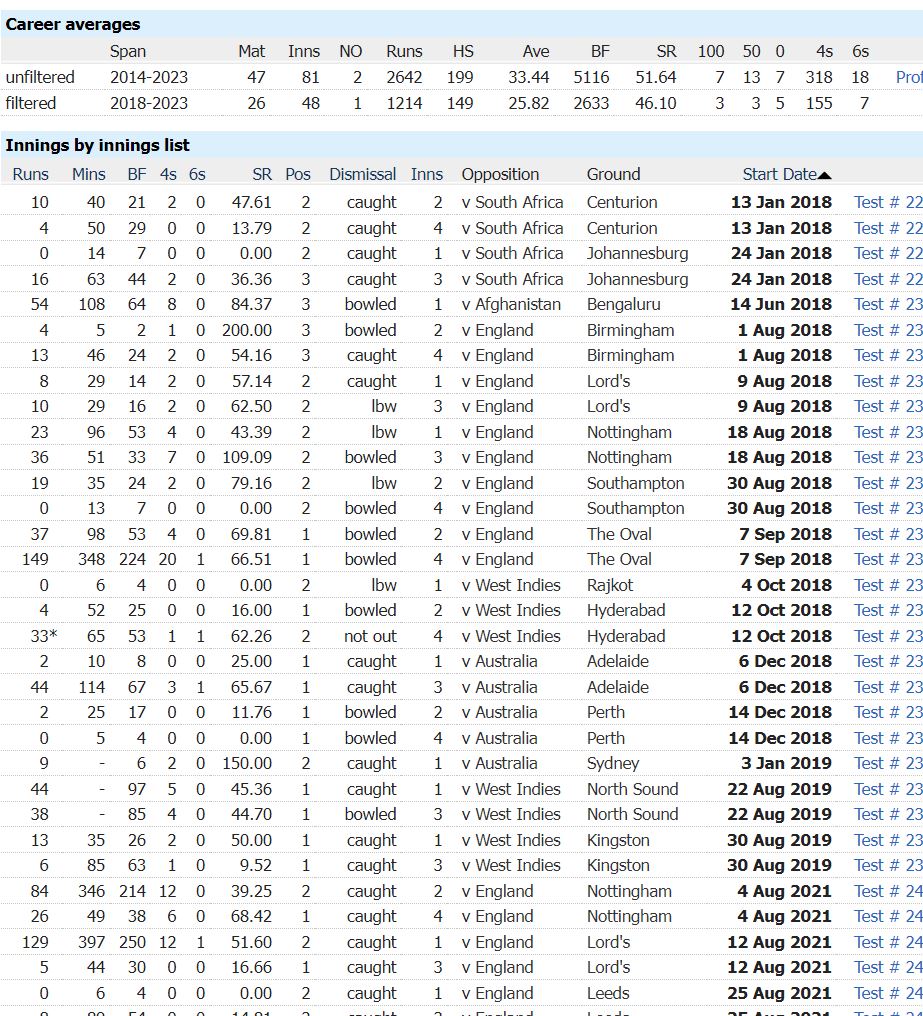Screen dimensions: 923x1016
Task: Click the date 7 Sep 2018 in 37-run row
Action: coord(786,534)
